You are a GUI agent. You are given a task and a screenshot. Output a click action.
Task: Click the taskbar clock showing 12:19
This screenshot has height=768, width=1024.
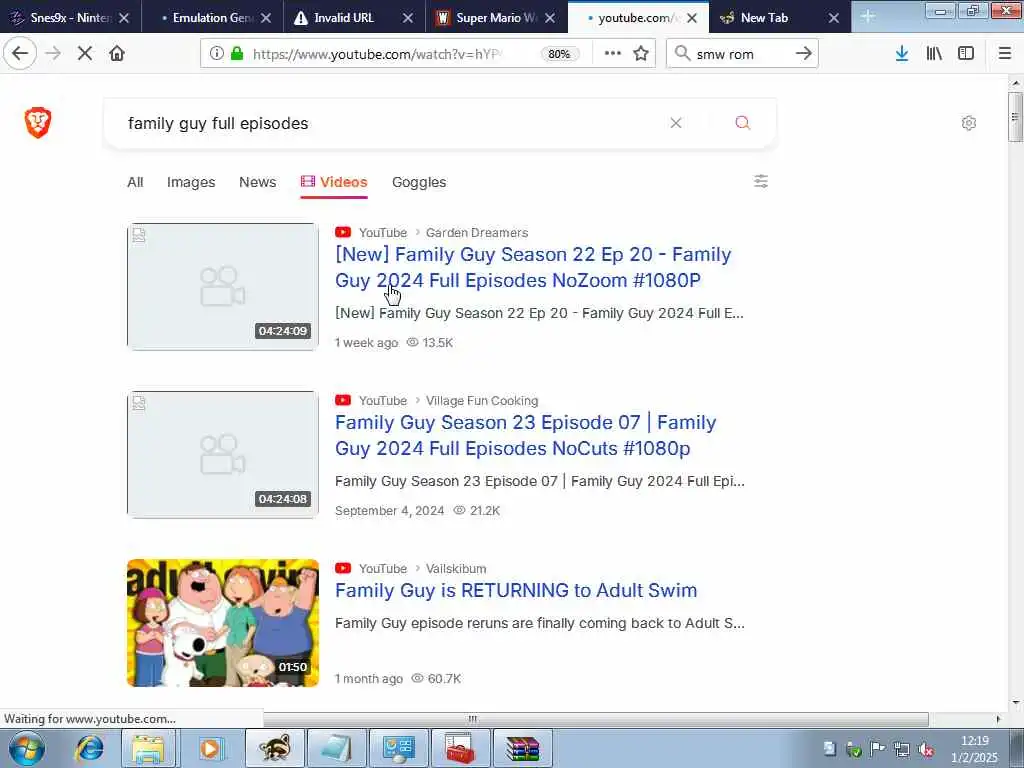click(975, 749)
